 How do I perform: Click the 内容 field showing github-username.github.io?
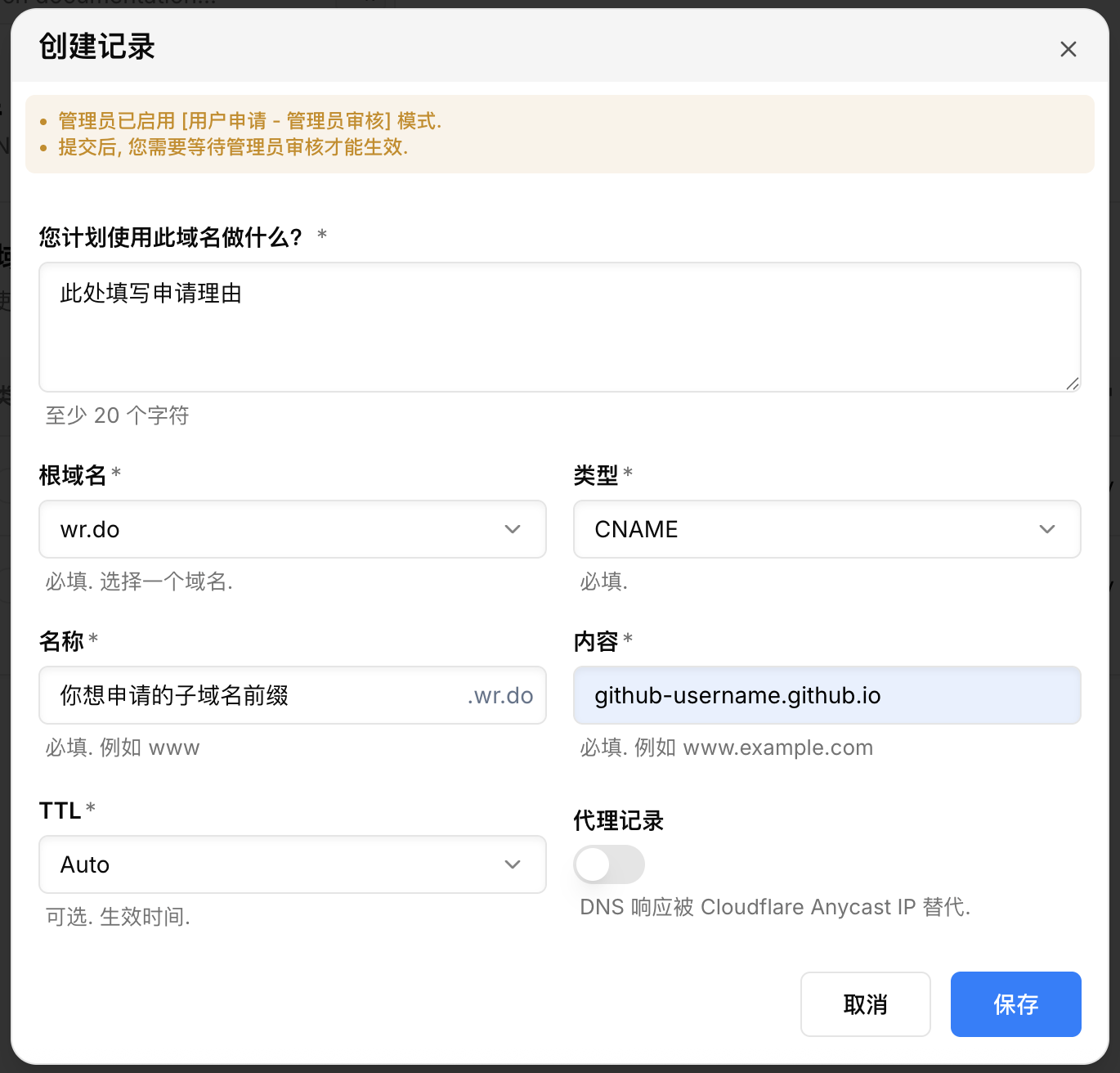(x=827, y=695)
